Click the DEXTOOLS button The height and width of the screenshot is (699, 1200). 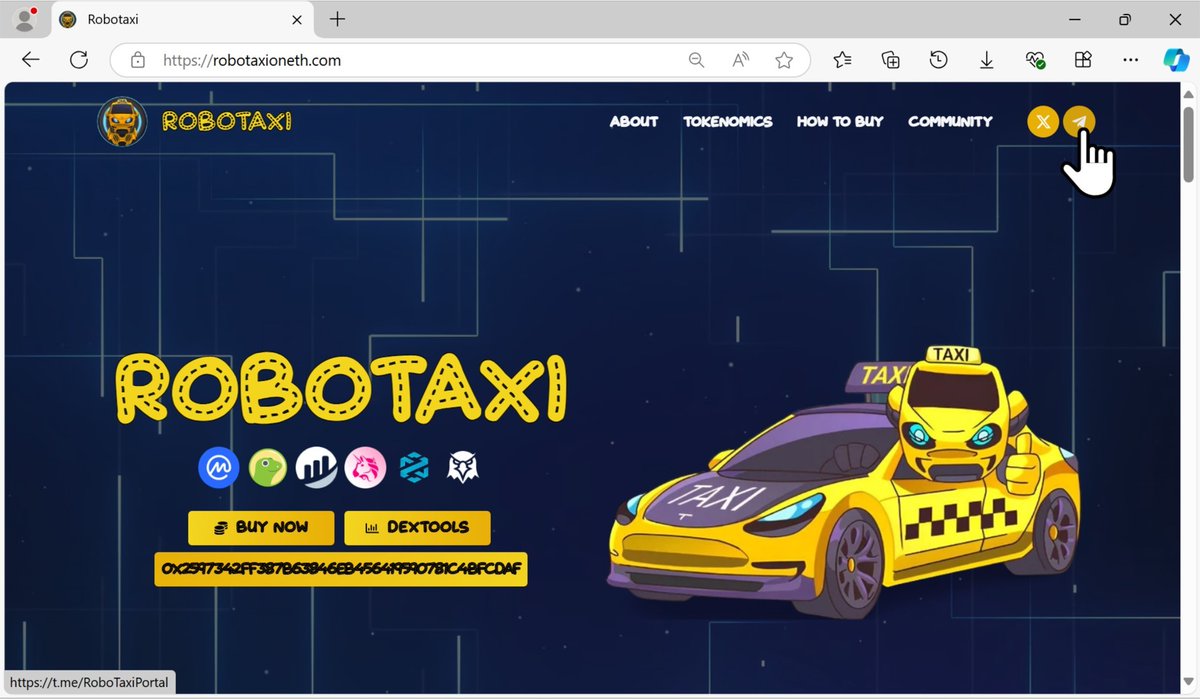[417, 527]
